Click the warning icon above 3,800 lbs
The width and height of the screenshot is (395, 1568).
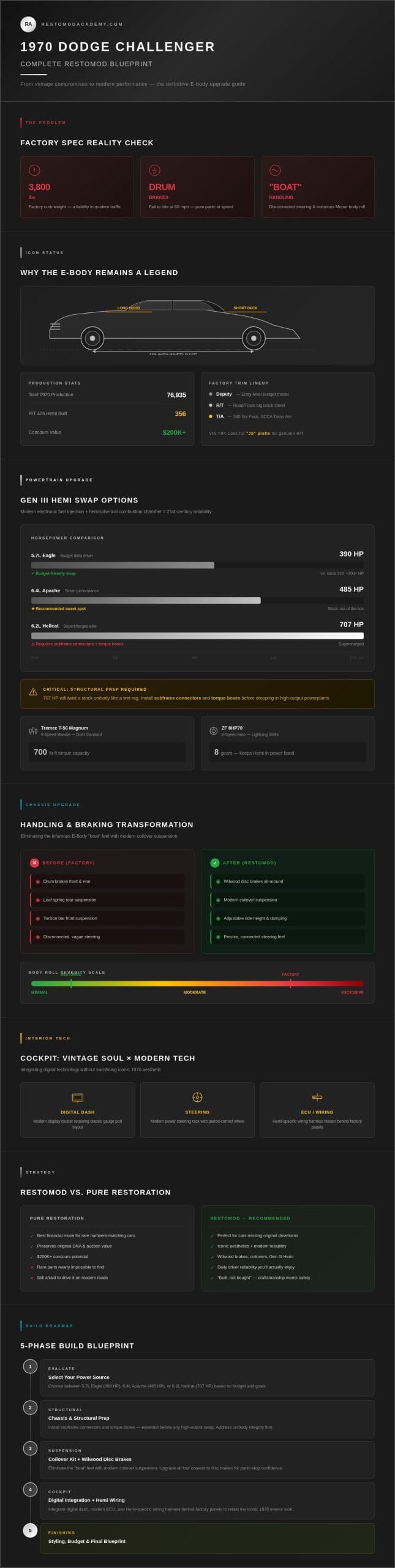[x=34, y=170]
